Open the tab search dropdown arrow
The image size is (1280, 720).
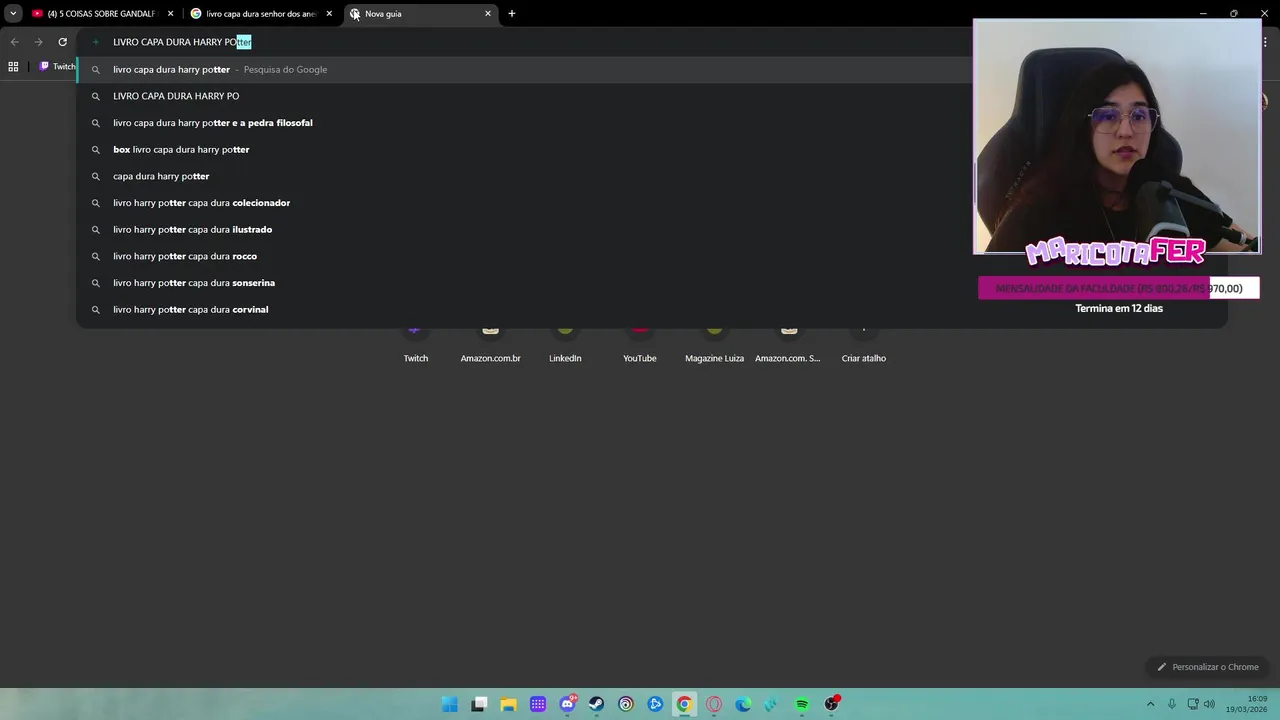pyautogui.click(x=13, y=14)
